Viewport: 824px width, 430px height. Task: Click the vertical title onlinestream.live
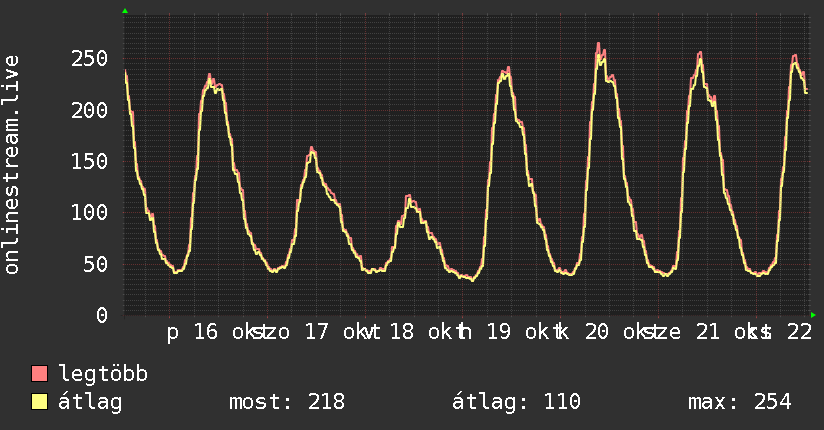coord(12,164)
